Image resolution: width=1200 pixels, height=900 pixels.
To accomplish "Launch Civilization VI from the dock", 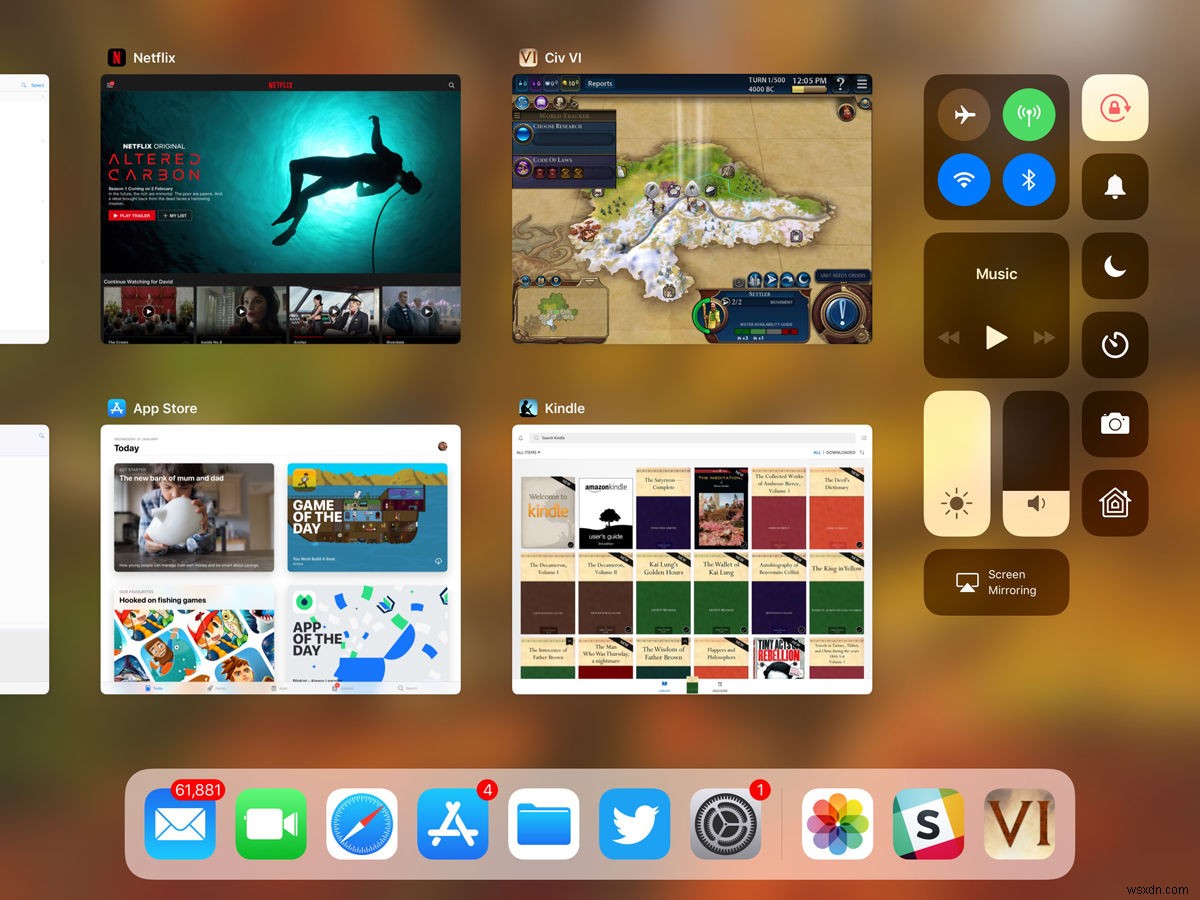I will [1019, 825].
